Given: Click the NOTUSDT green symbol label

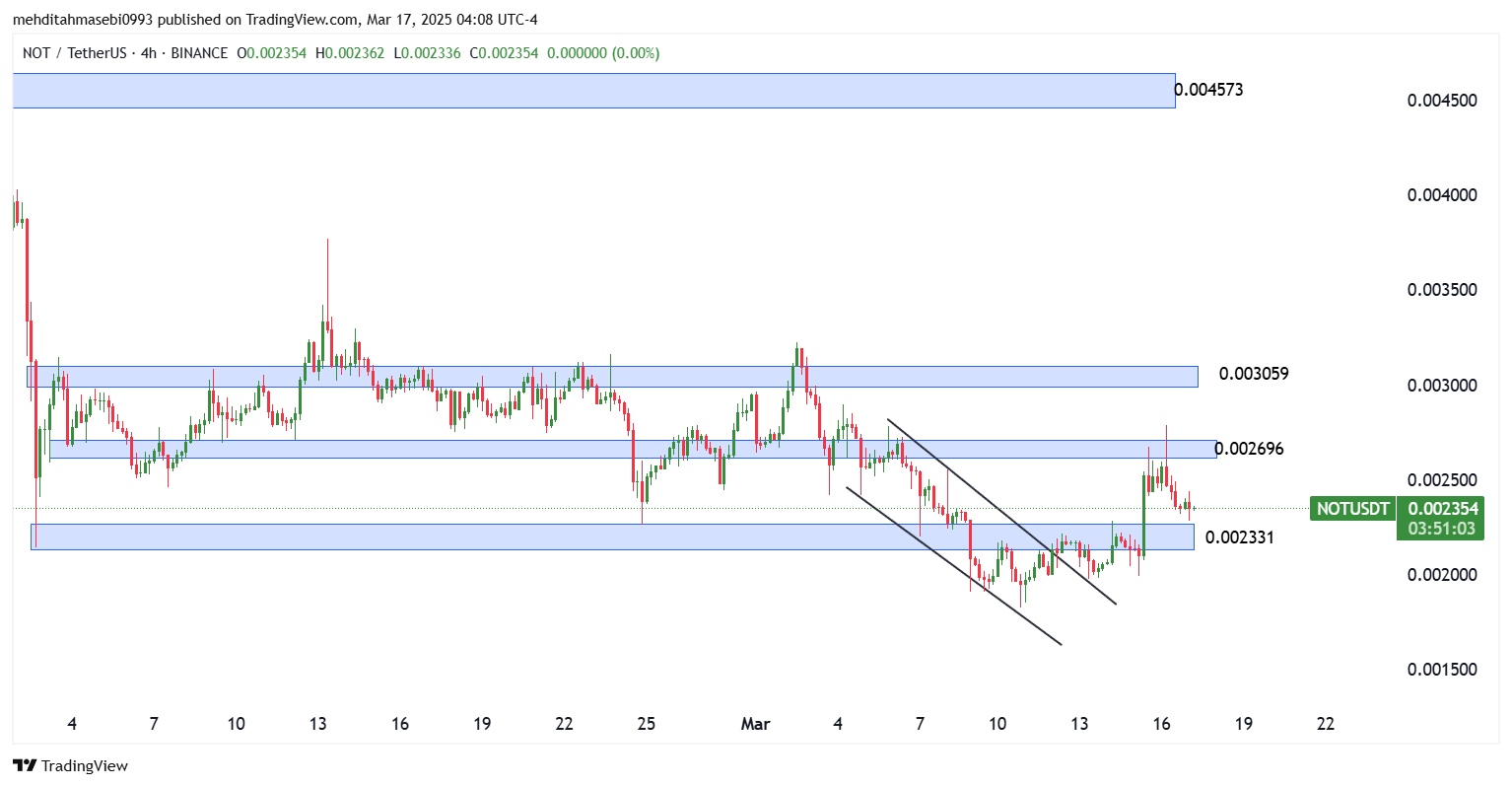Looking at the screenshot, I should (1352, 509).
